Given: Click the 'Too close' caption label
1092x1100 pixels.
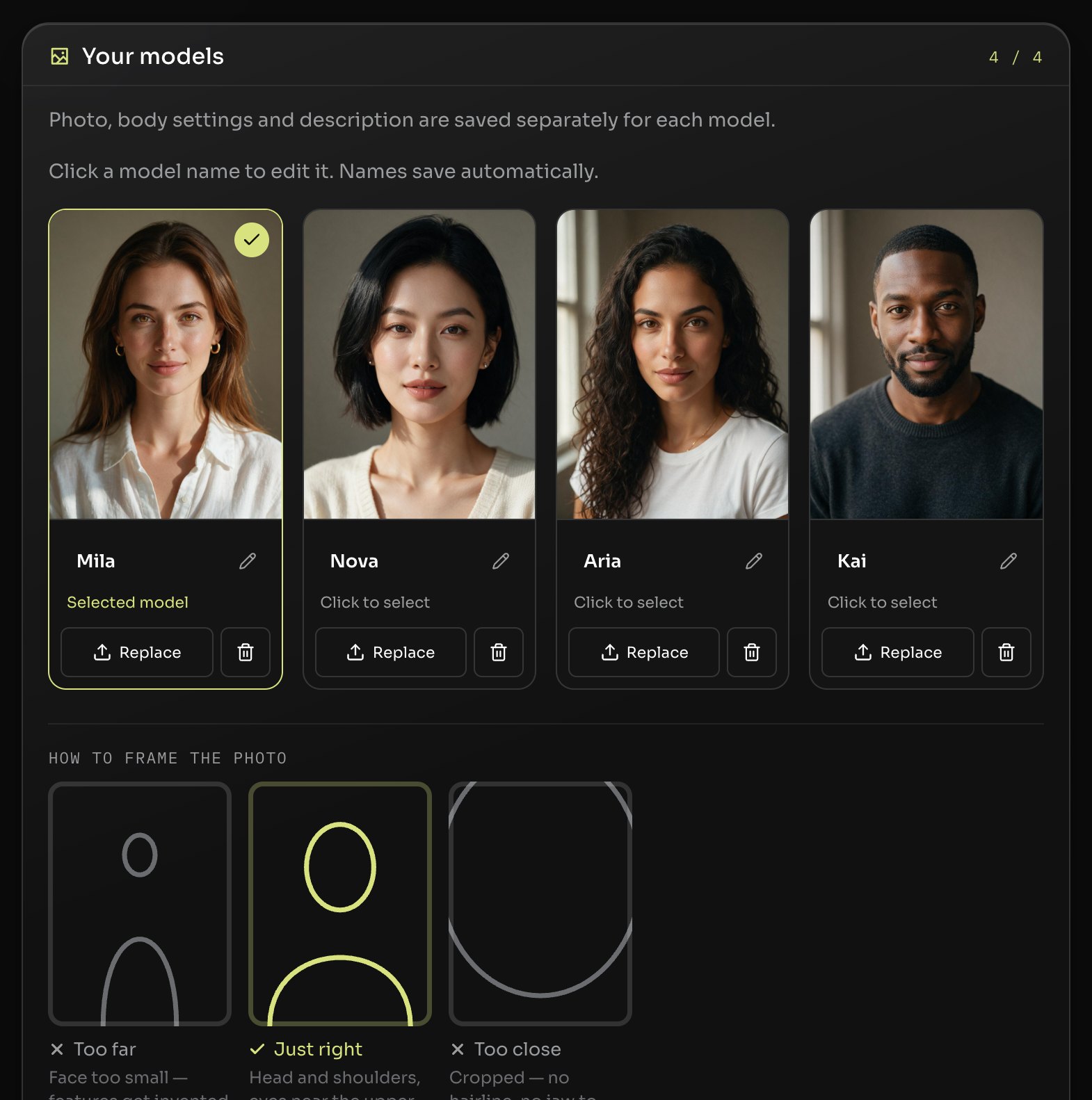Looking at the screenshot, I should coord(517,1049).
